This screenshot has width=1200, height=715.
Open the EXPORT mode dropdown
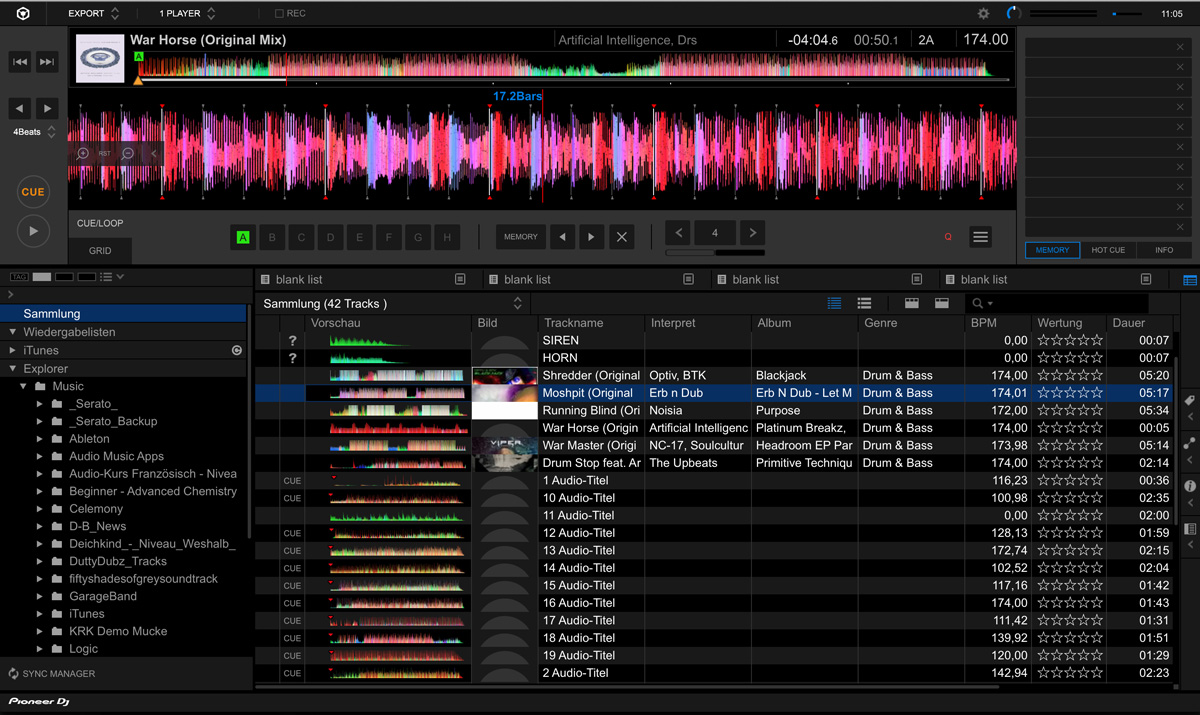click(x=93, y=14)
